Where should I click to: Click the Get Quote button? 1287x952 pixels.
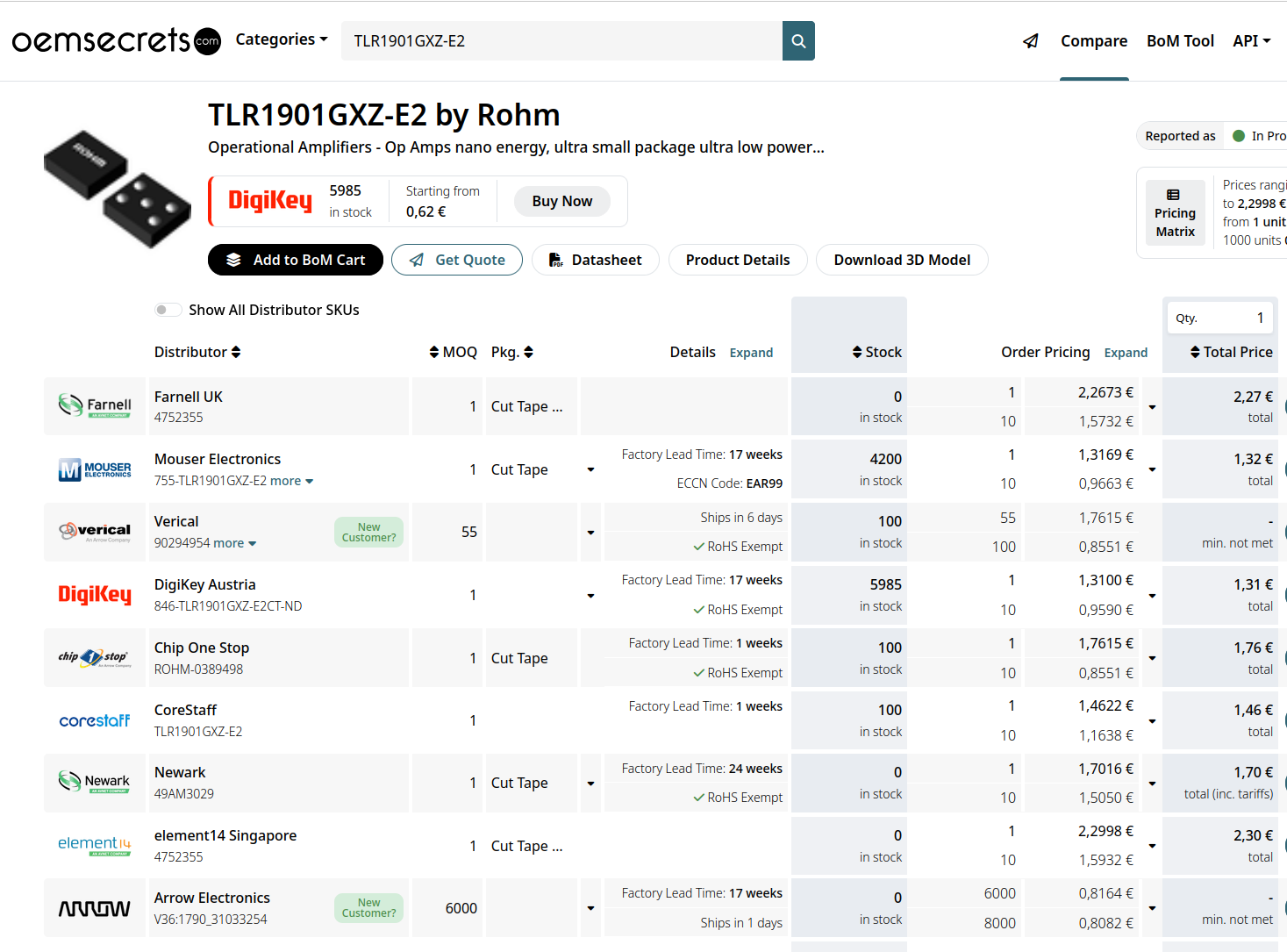click(457, 260)
